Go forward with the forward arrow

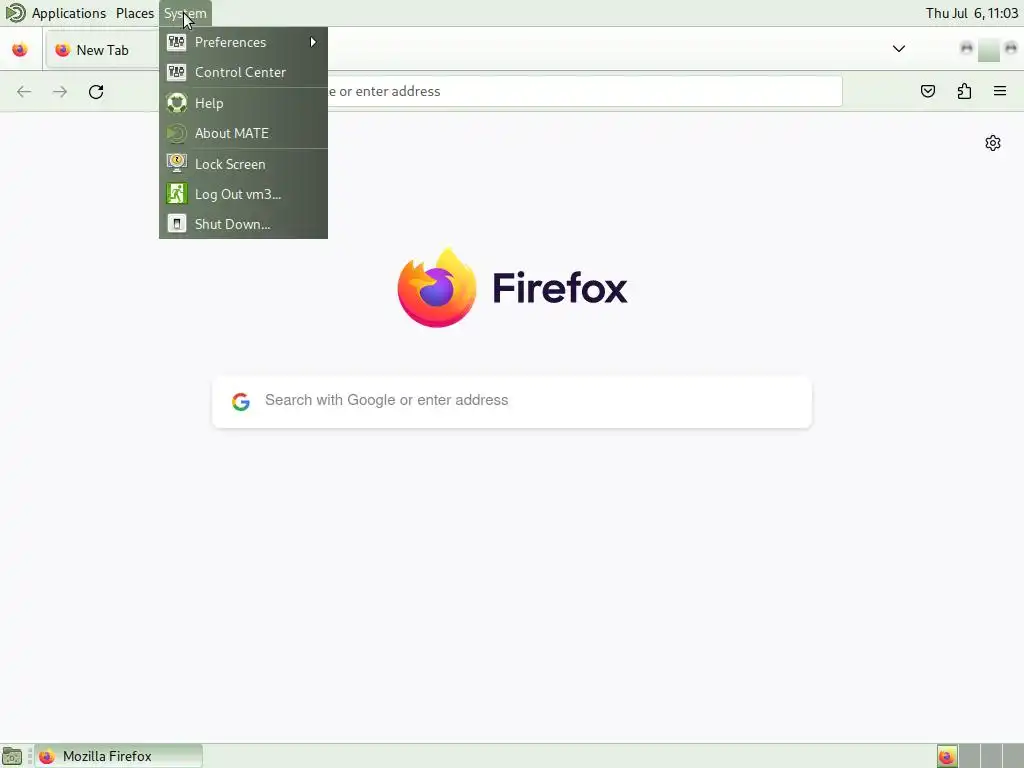click(x=60, y=91)
